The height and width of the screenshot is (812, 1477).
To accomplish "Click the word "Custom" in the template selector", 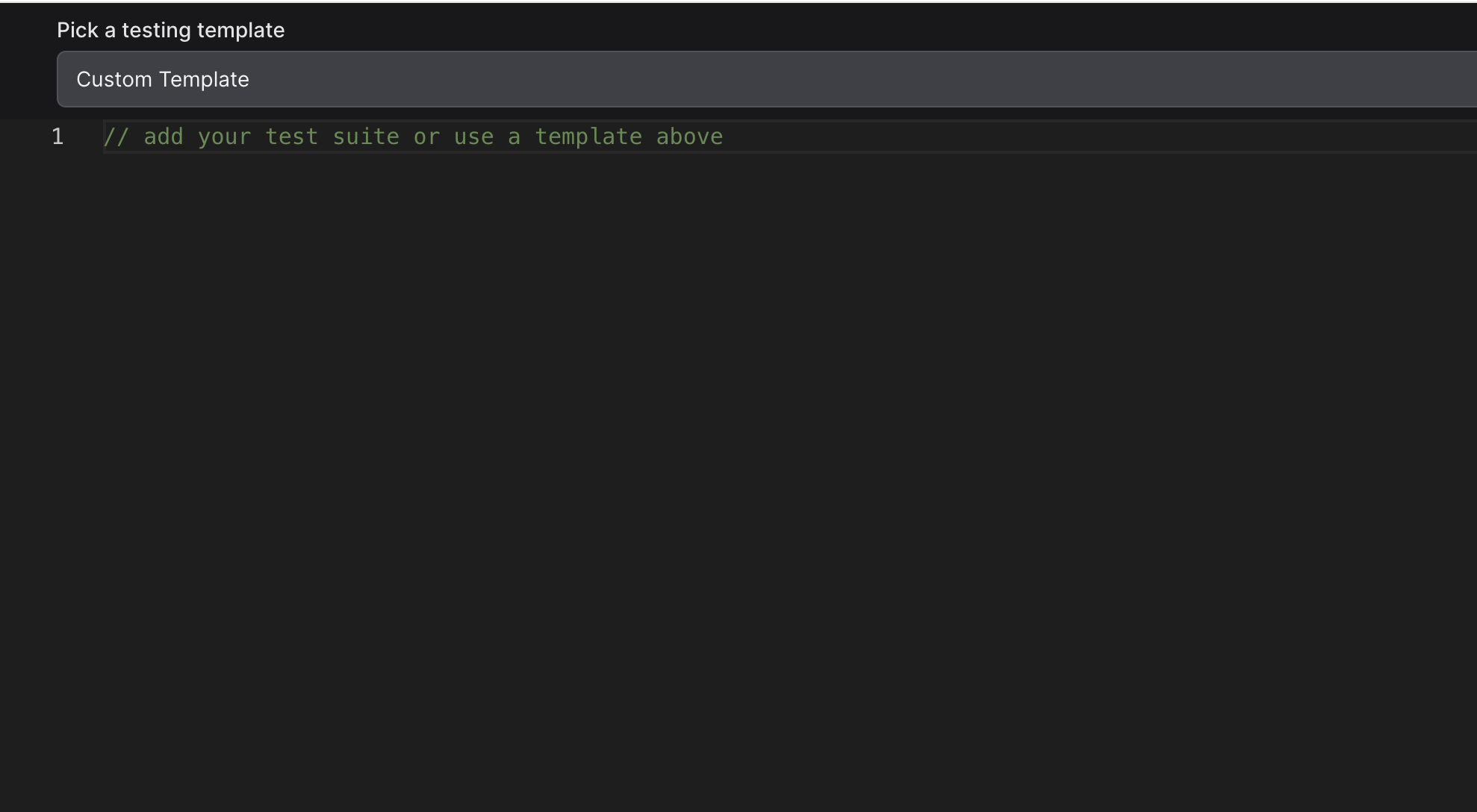I will coord(114,79).
